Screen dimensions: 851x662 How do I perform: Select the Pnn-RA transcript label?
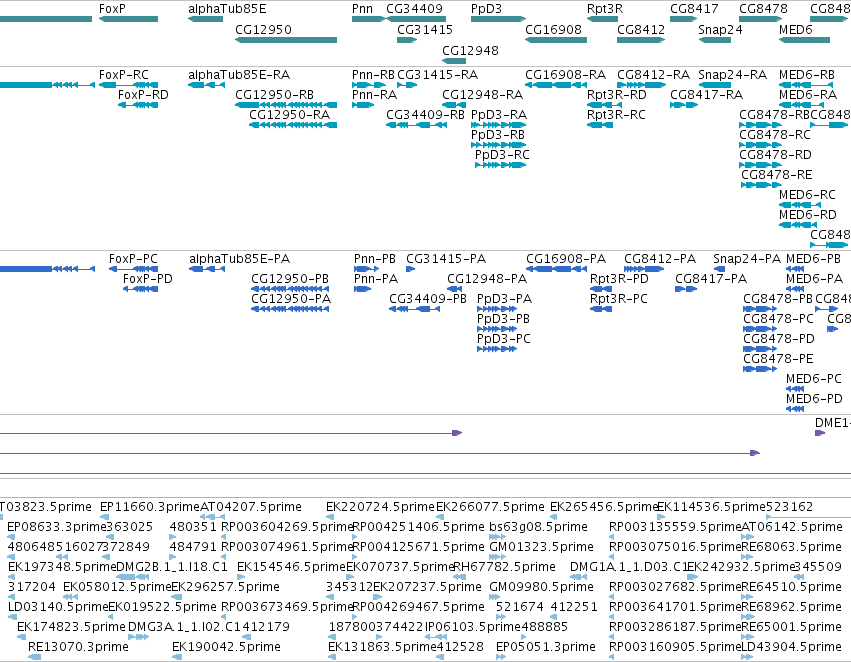[374, 94]
